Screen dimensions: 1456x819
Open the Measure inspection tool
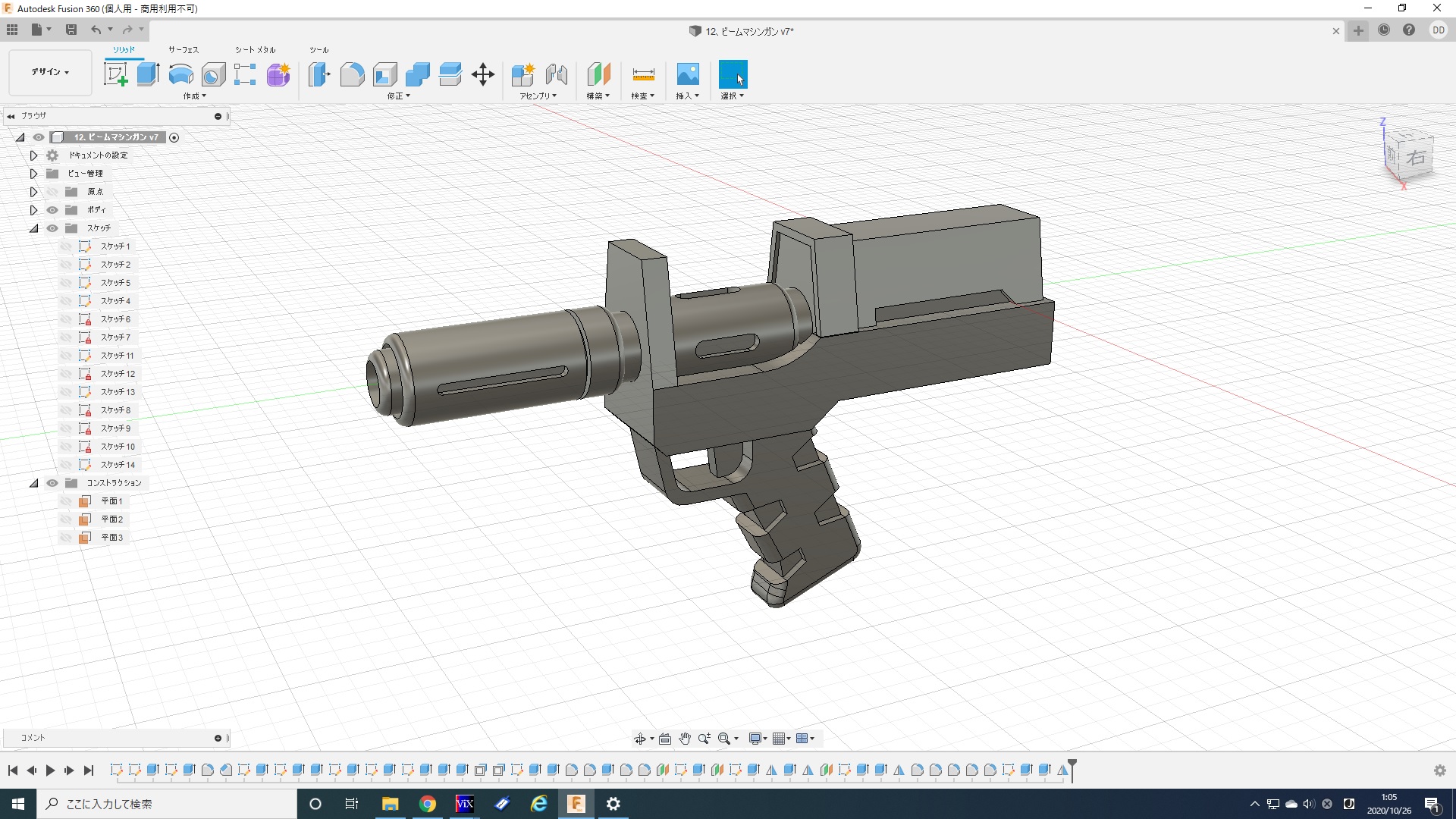tap(643, 74)
